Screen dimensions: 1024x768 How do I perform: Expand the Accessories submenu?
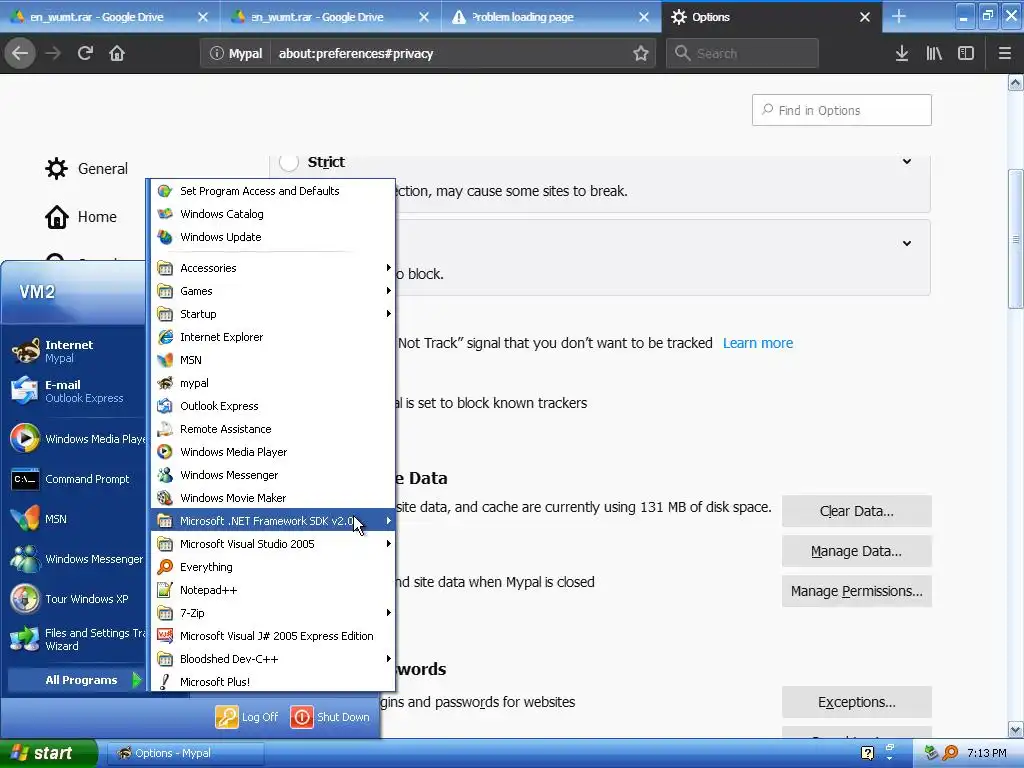[273, 268]
